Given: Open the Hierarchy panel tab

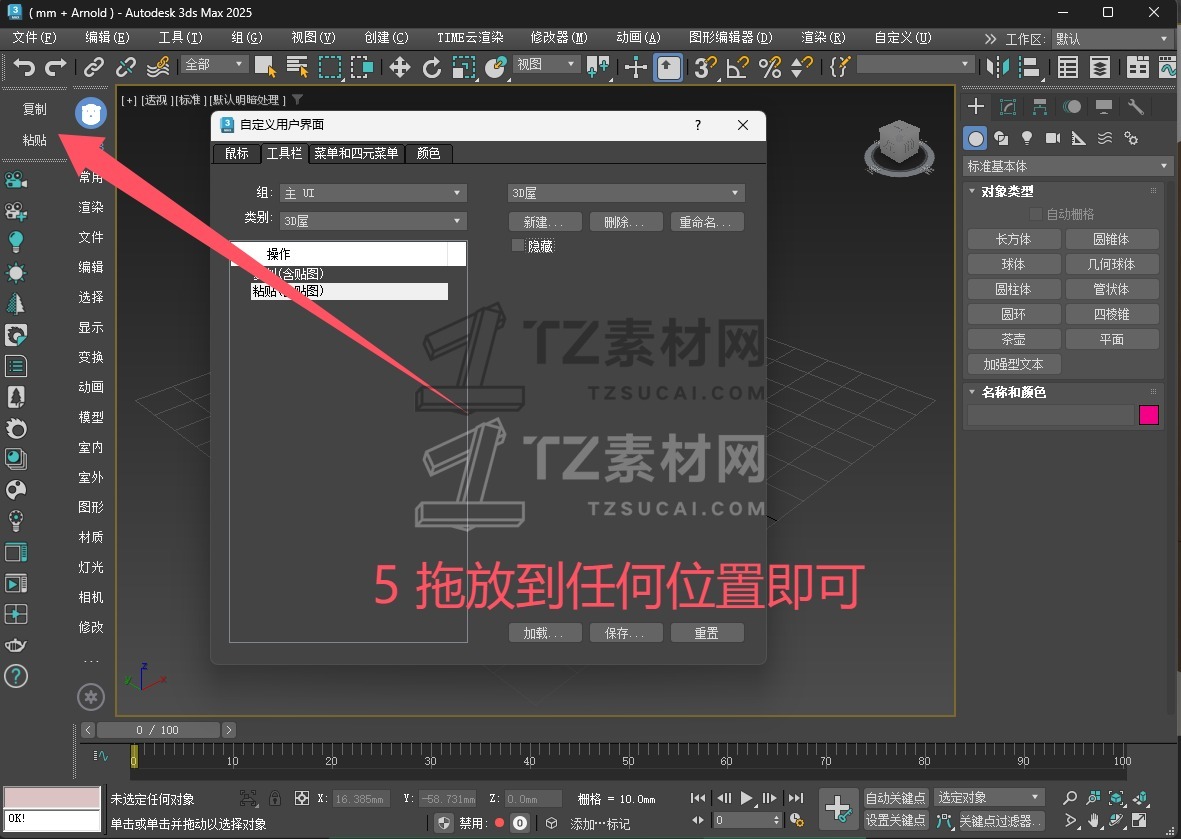Looking at the screenshot, I should tap(1040, 106).
